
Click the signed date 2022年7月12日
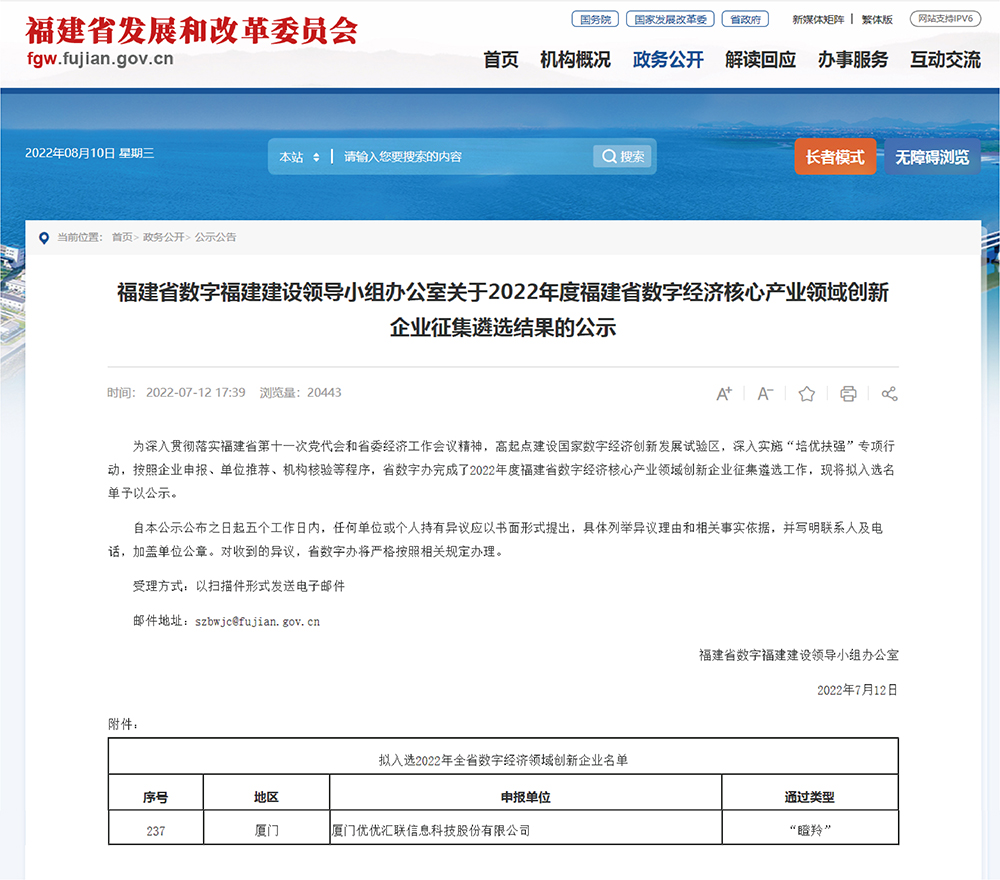pos(857,690)
